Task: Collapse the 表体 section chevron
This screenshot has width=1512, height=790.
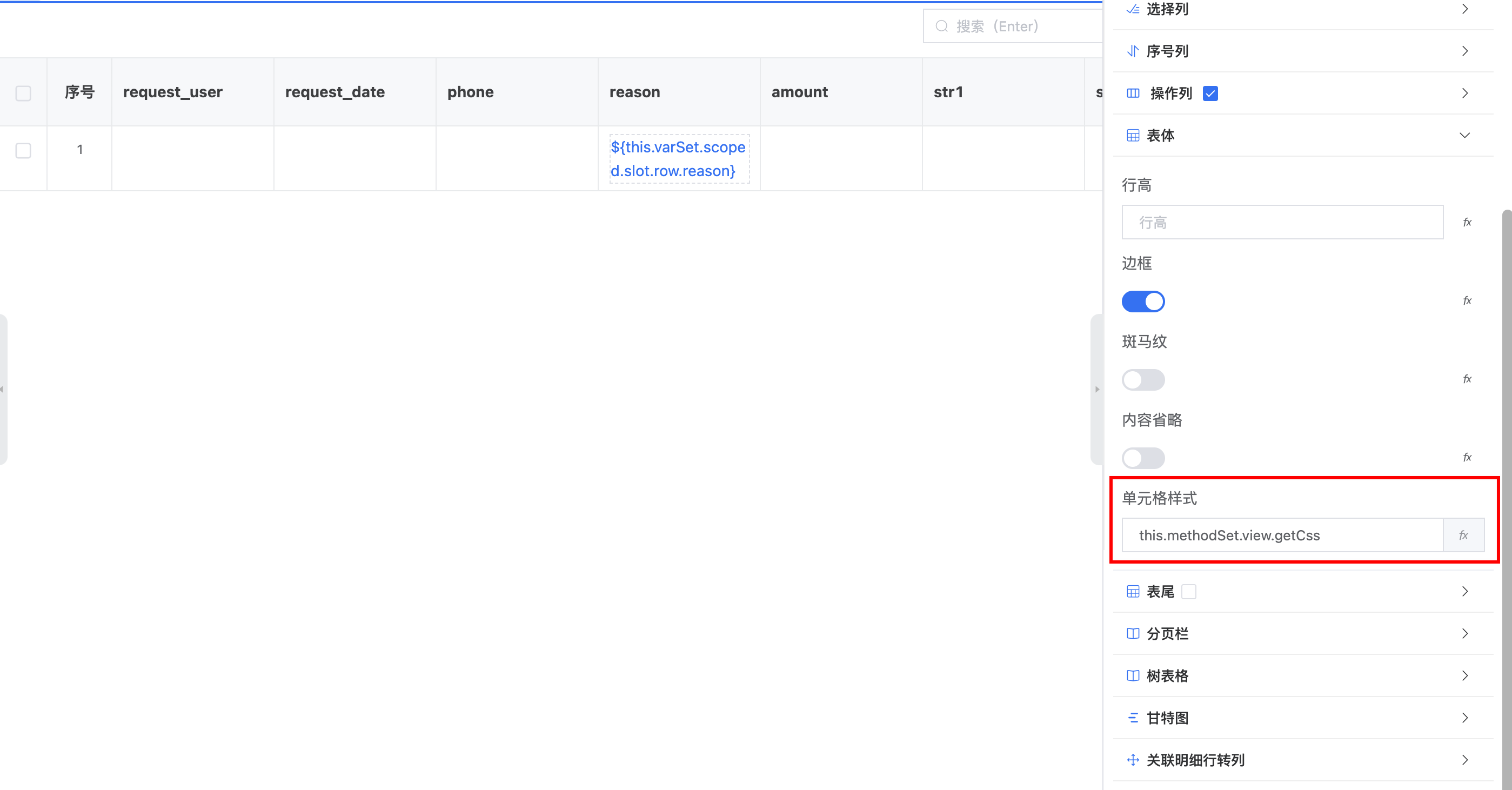Action: tap(1464, 136)
